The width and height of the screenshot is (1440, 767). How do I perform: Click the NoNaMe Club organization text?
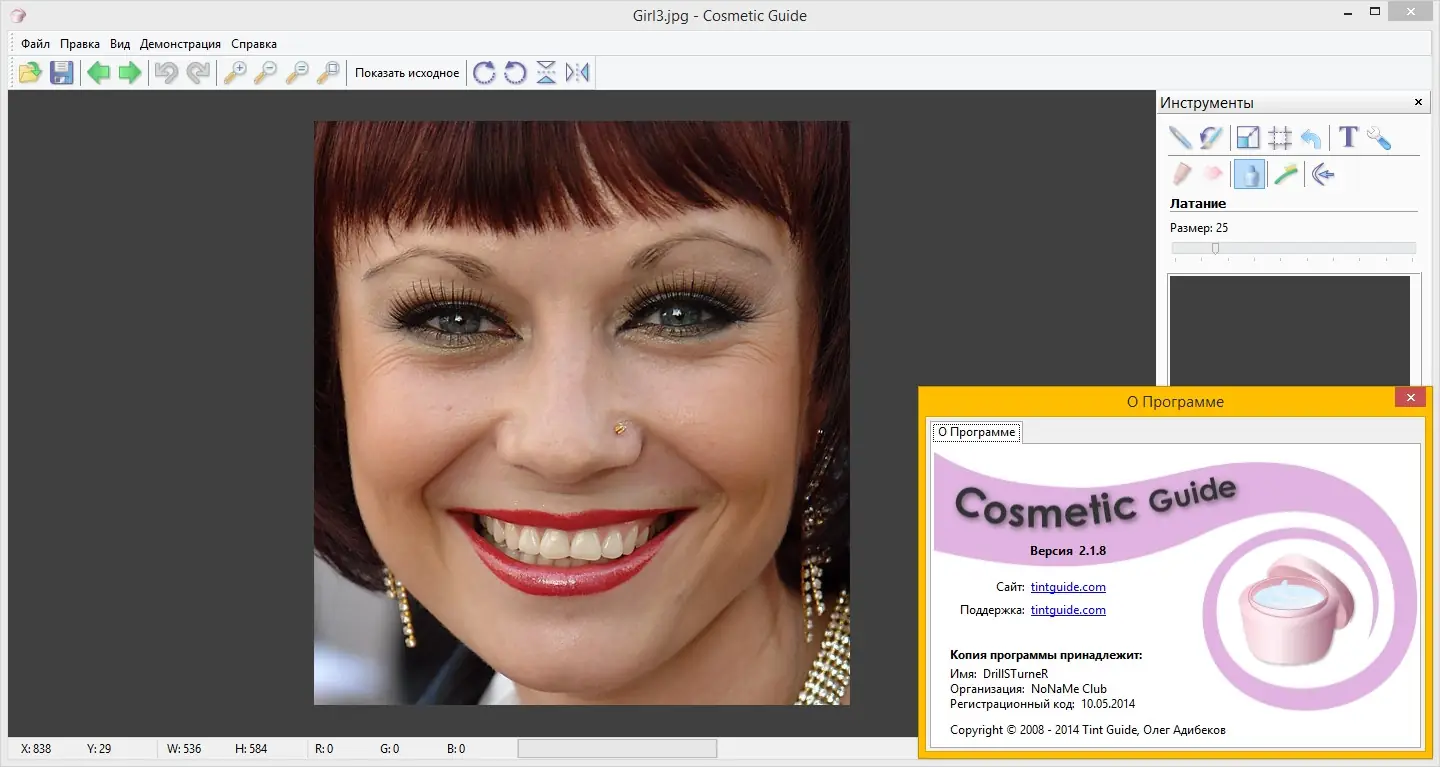coord(1071,689)
